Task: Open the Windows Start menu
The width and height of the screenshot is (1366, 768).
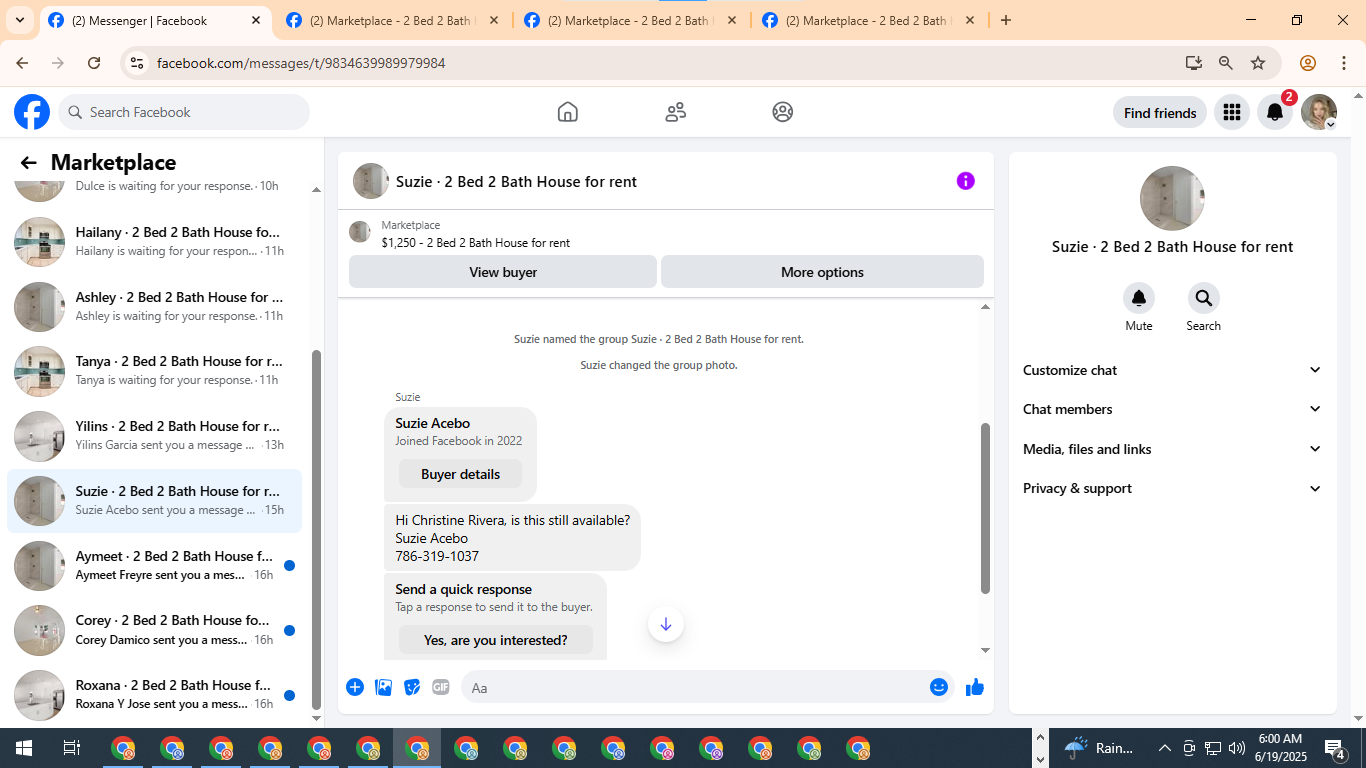Action: (23, 748)
